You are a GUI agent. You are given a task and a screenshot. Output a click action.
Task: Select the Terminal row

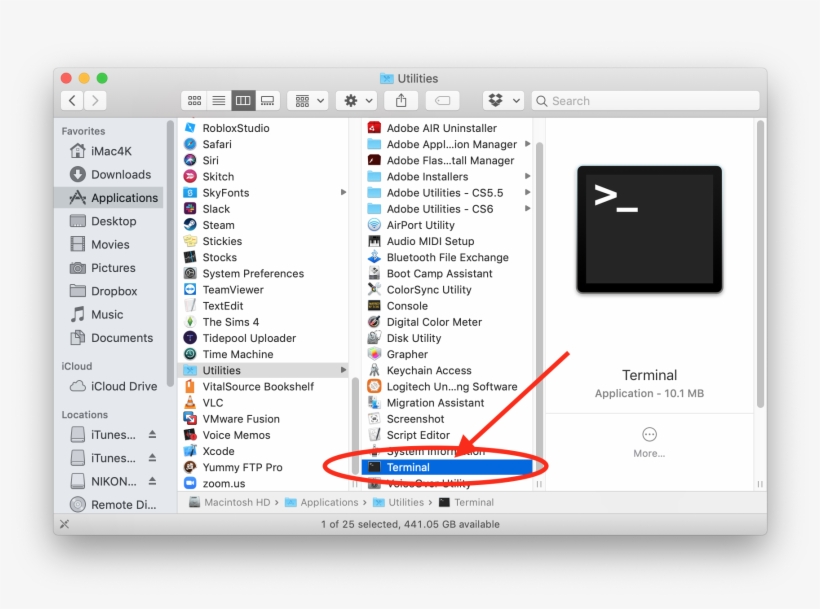coord(447,467)
